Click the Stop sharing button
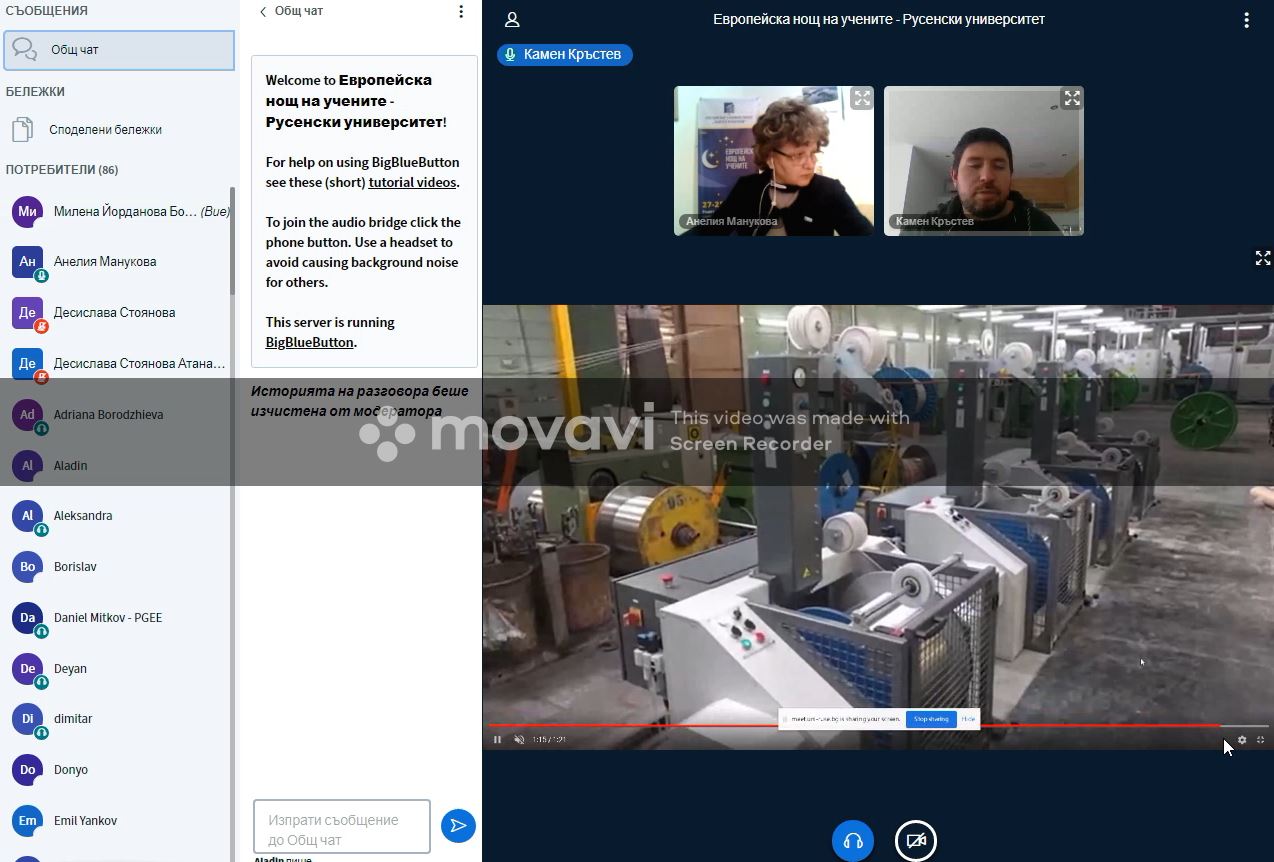Viewport: 1274px width, 862px height. click(930, 719)
